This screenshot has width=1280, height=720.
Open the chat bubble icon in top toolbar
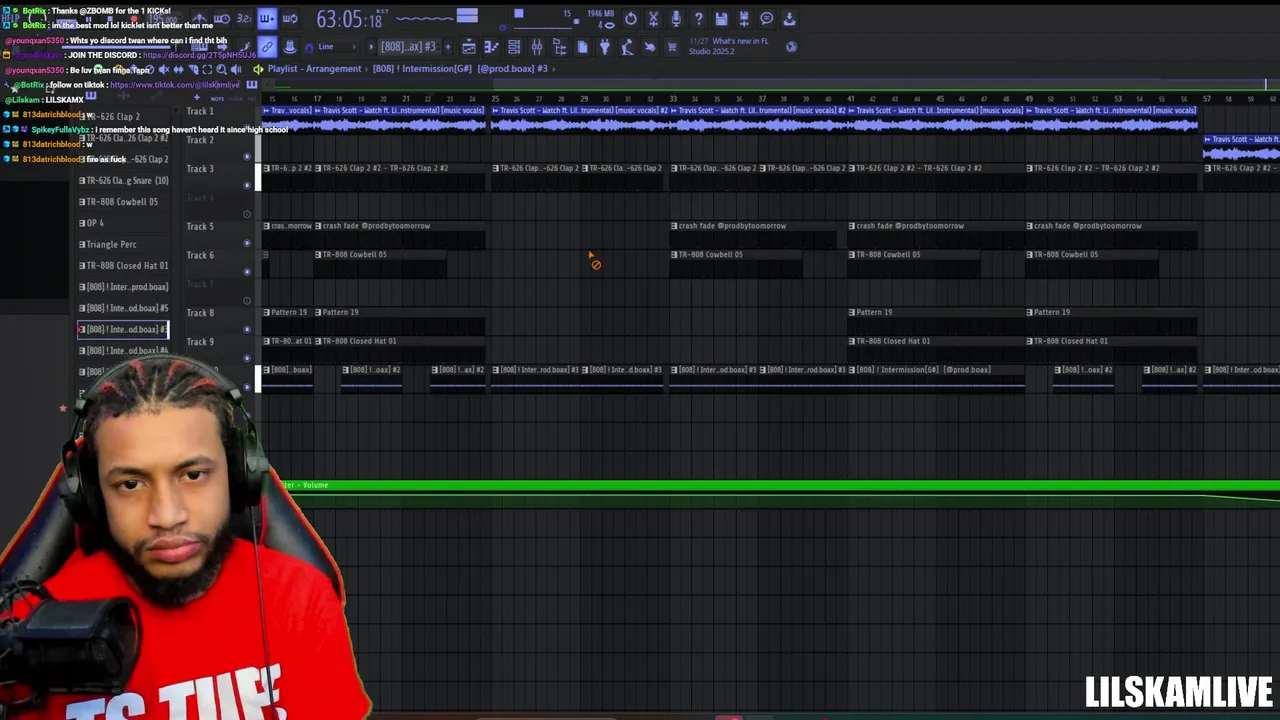766,19
